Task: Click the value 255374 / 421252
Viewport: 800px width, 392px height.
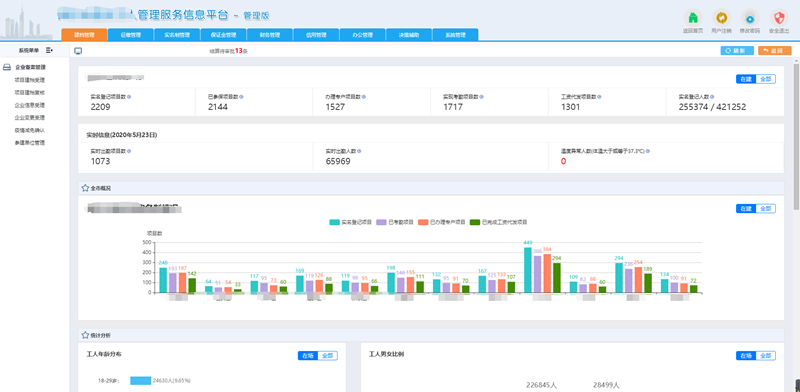Action: (x=712, y=107)
